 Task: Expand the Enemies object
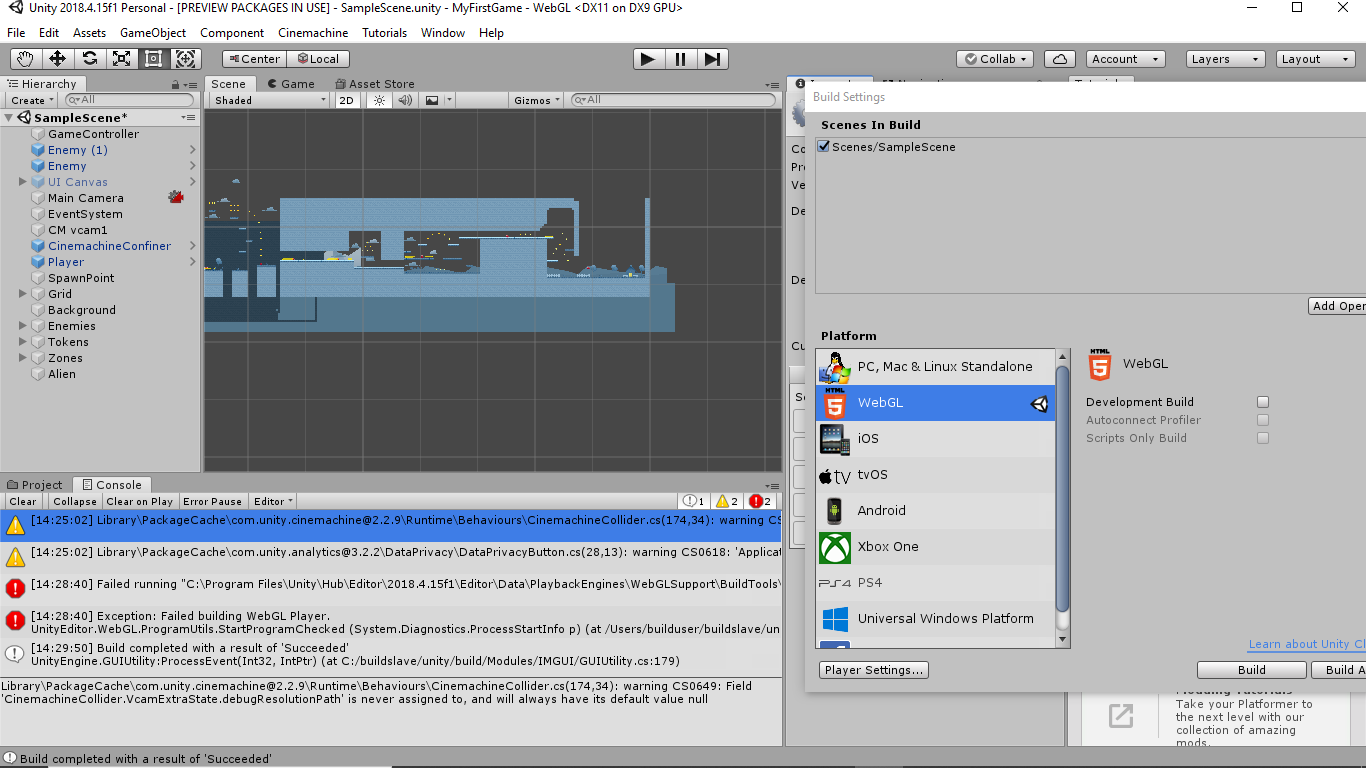pyautogui.click(x=23, y=326)
